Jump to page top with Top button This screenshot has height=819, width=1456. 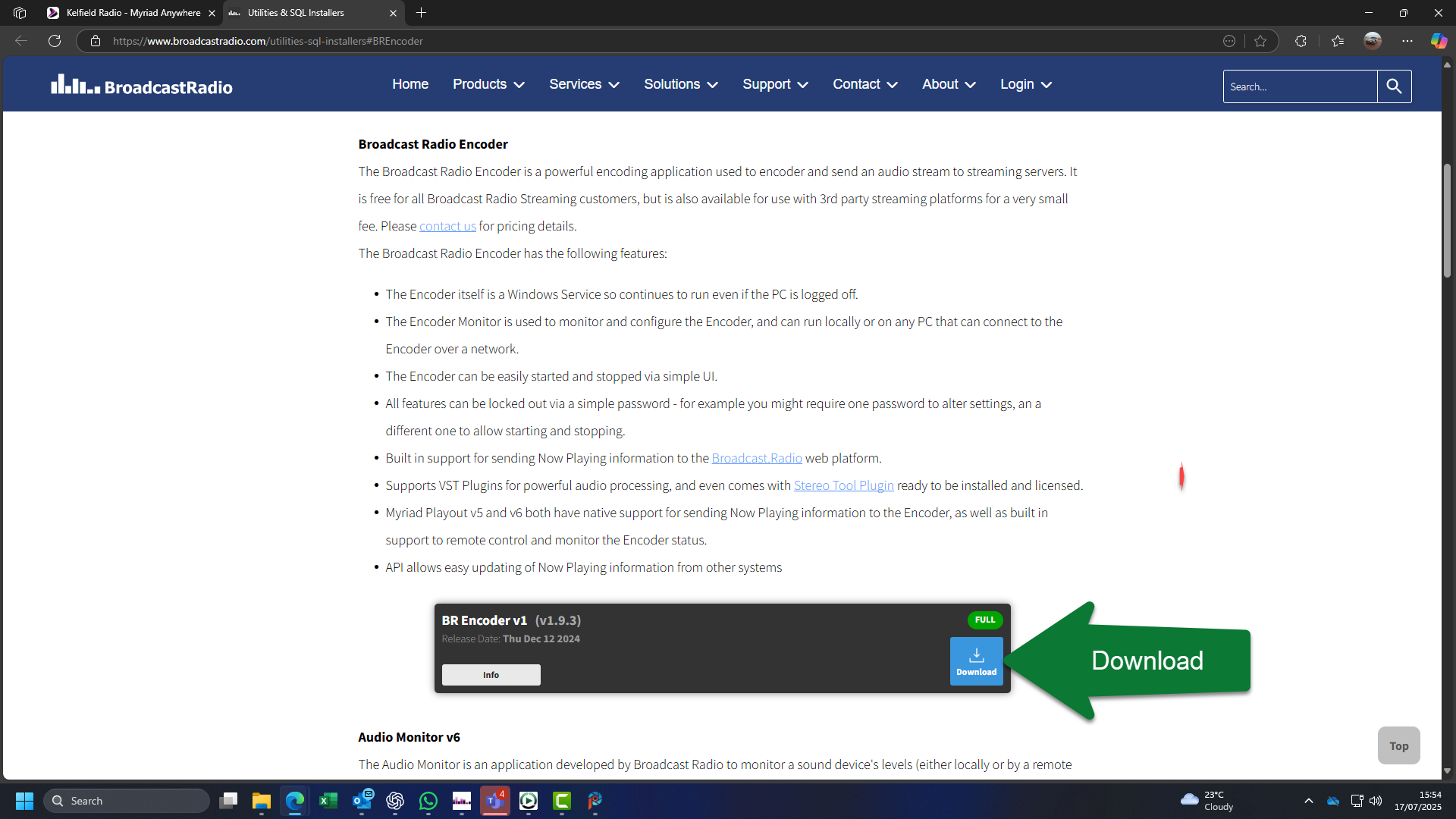tap(1398, 745)
